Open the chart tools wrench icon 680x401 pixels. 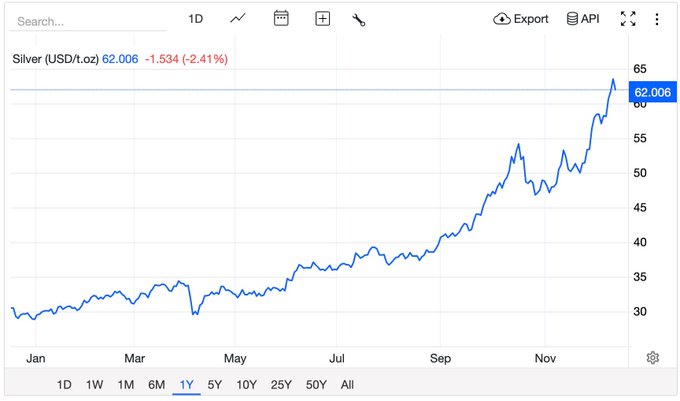pyautogui.click(x=359, y=19)
